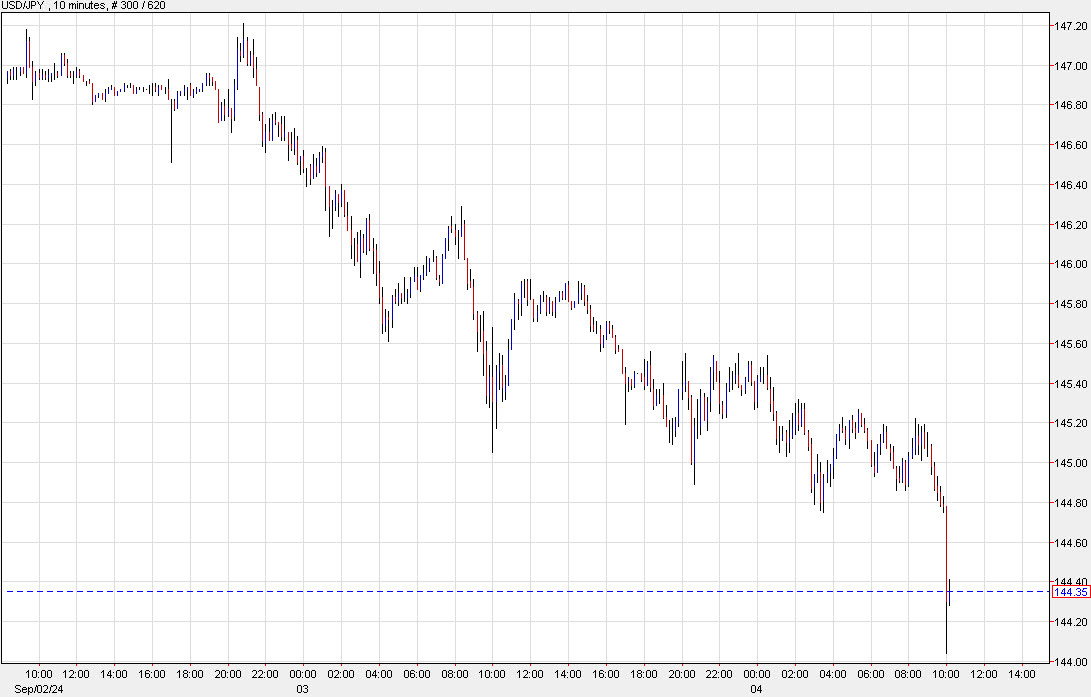The image size is (1091, 697).
Task: Click the 00:00 time label above 03
Action: pos(303,675)
